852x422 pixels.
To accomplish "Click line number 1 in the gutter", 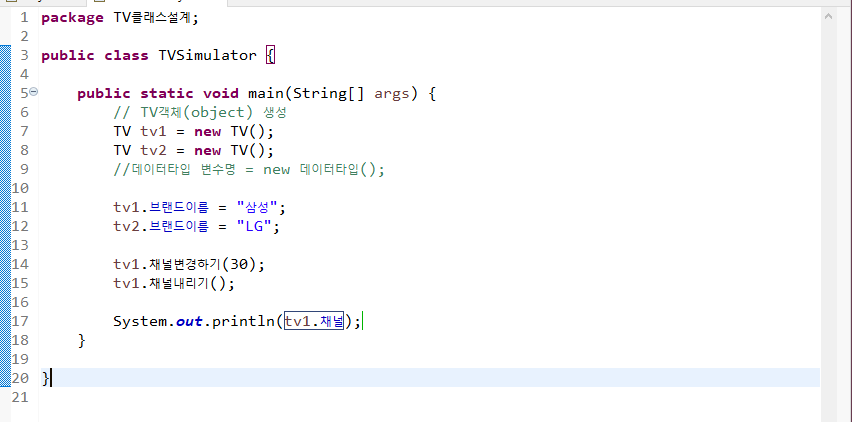I will point(24,18).
